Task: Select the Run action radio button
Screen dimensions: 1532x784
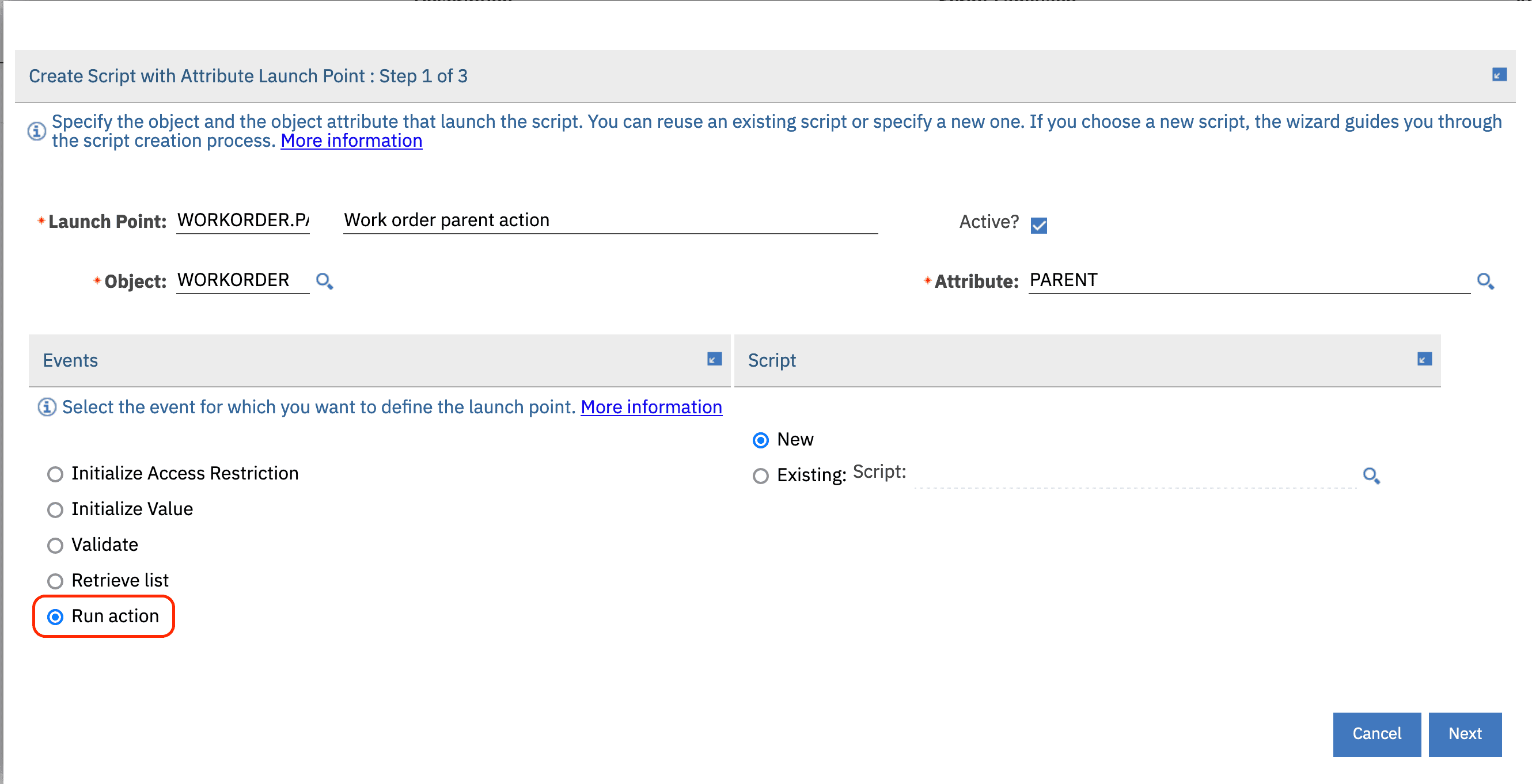Action: 55,617
